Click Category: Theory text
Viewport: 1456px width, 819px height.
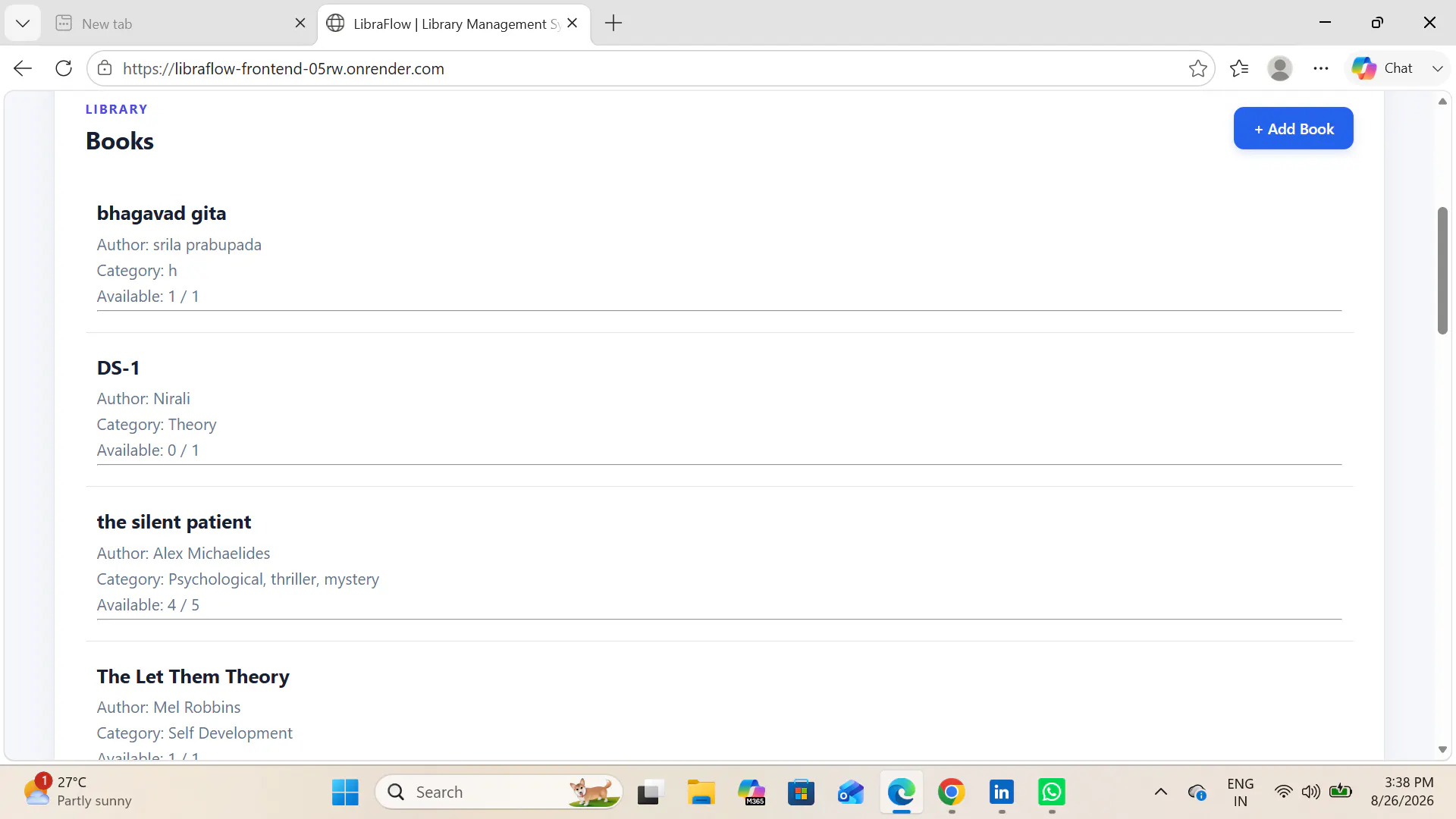pos(156,425)
